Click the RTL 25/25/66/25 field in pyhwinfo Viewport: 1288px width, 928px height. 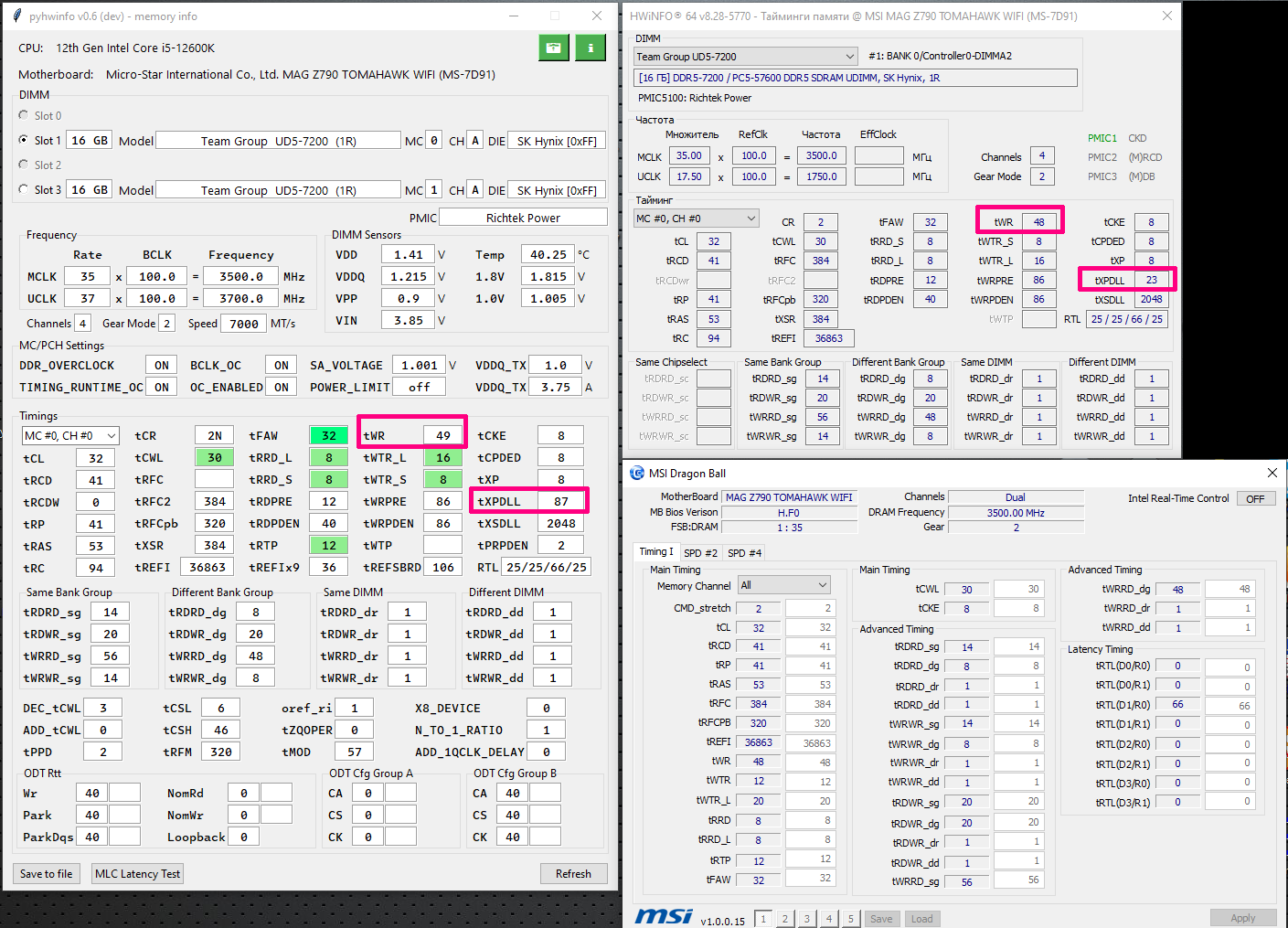pos(547,567)
